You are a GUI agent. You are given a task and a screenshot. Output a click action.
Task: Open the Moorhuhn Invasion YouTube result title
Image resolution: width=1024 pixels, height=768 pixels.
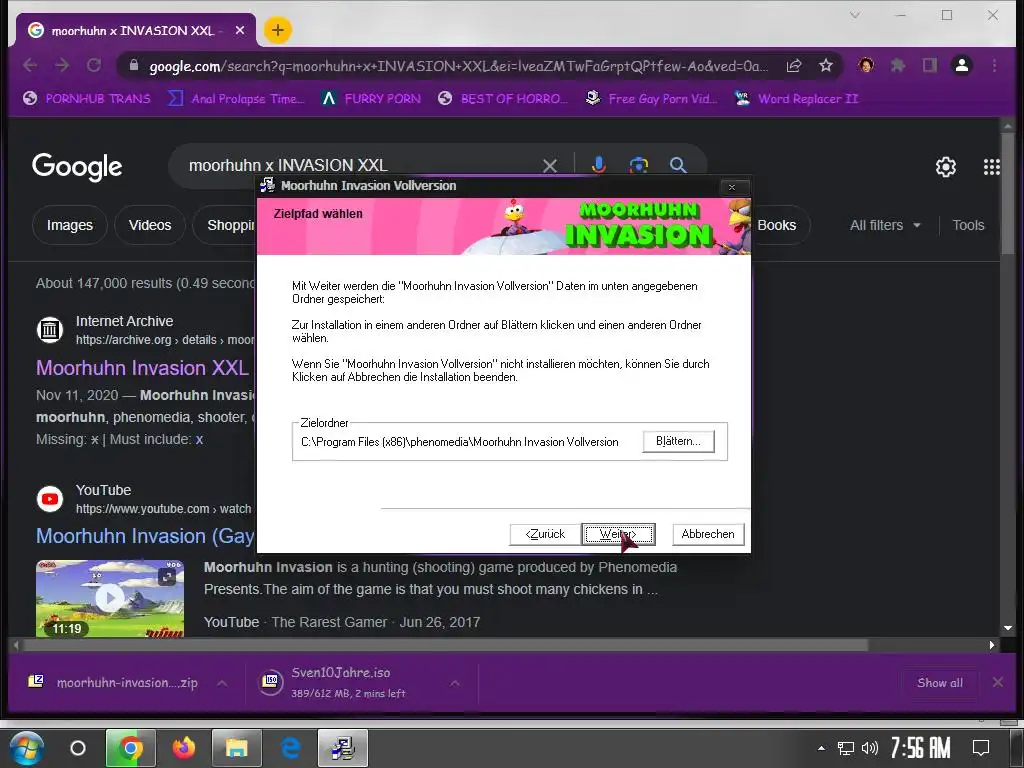(145, 536)
